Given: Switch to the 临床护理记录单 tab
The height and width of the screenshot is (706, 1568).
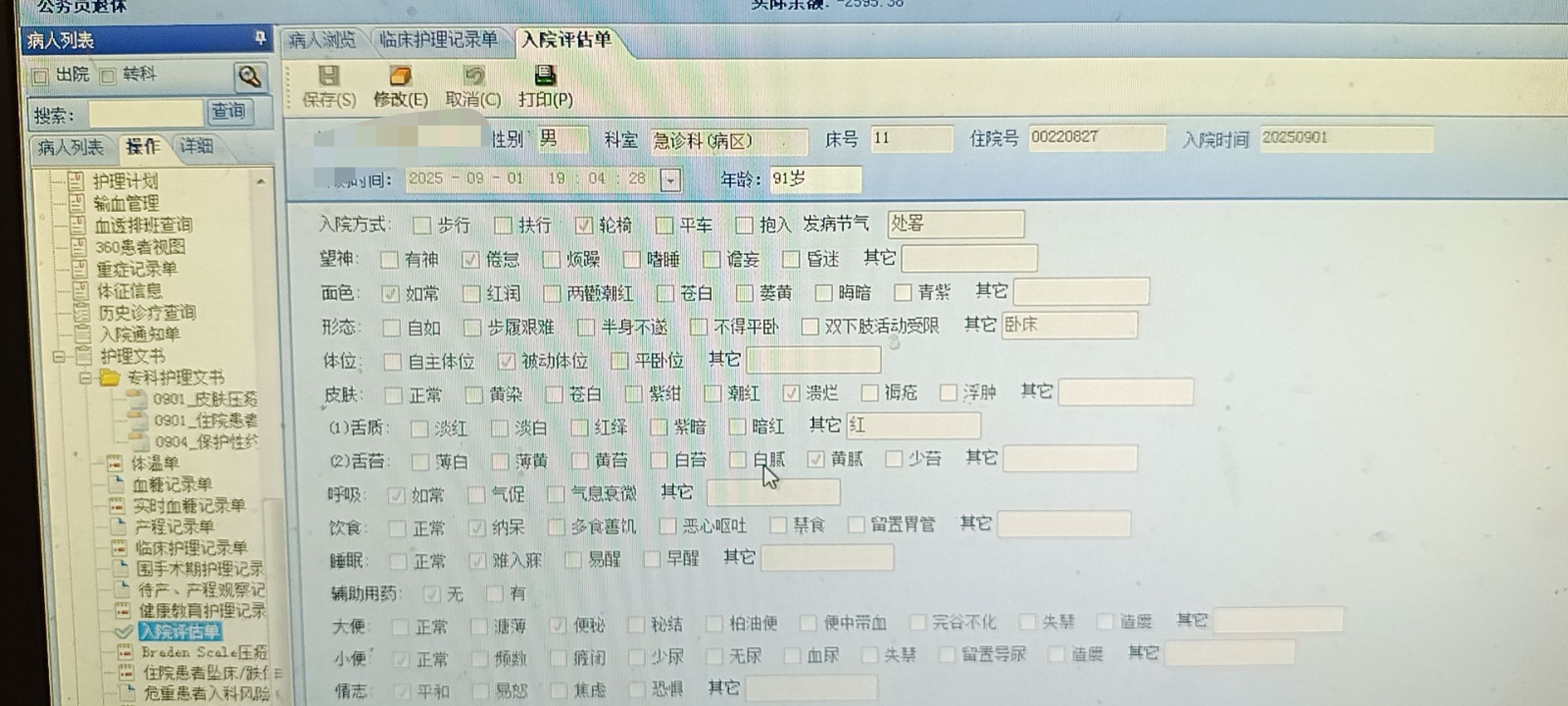Looking at the screenshot, I should pos(438,41).
